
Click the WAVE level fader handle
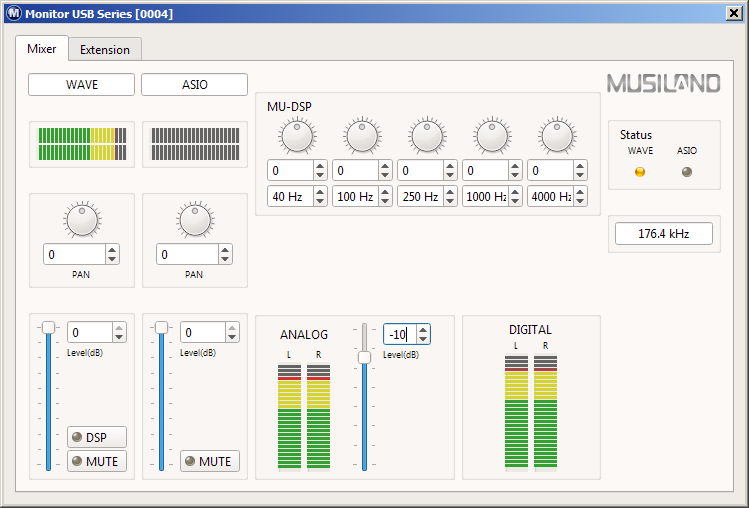click(48, 327)
